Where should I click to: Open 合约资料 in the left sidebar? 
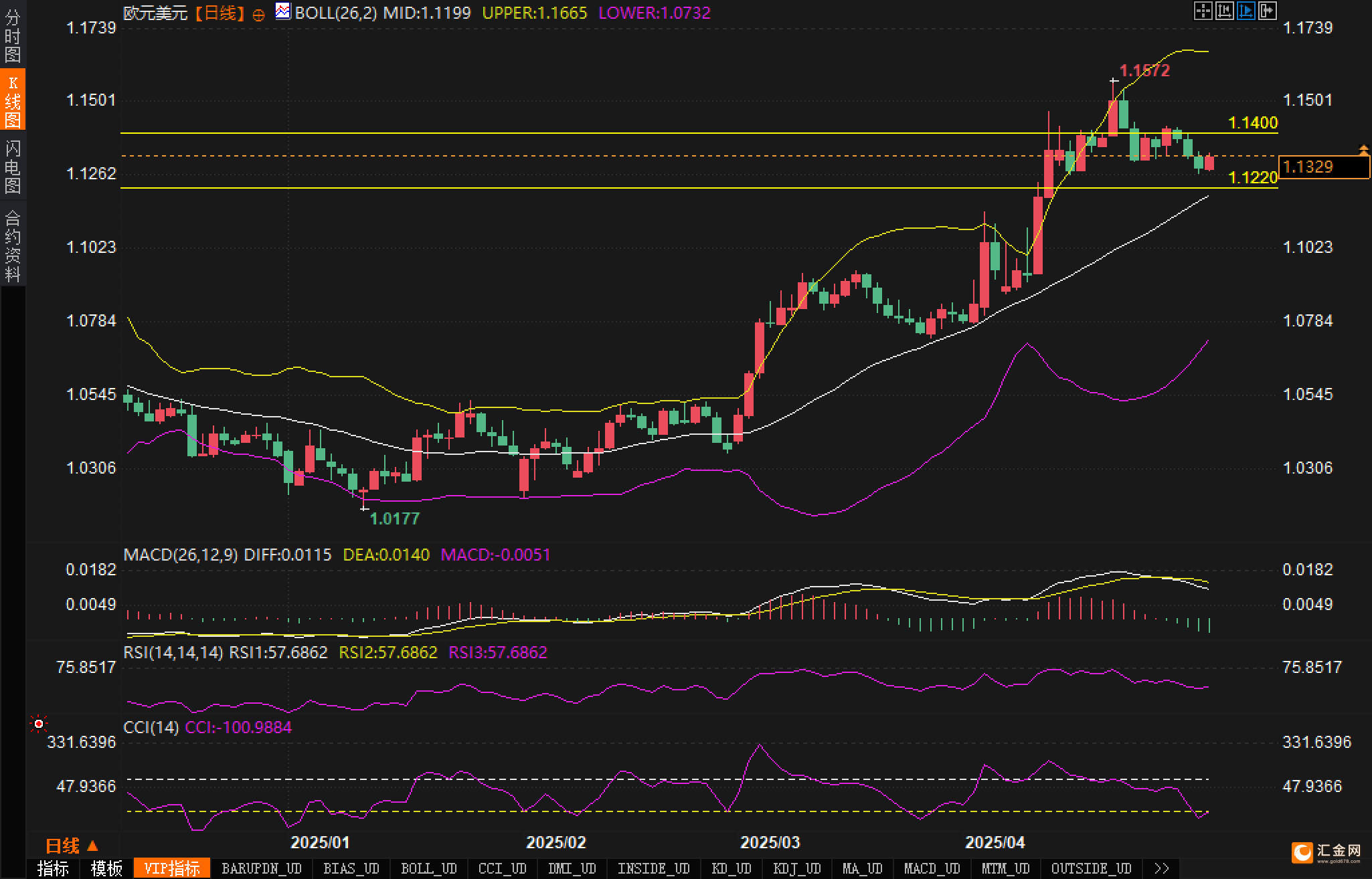(x=13, y=246)
